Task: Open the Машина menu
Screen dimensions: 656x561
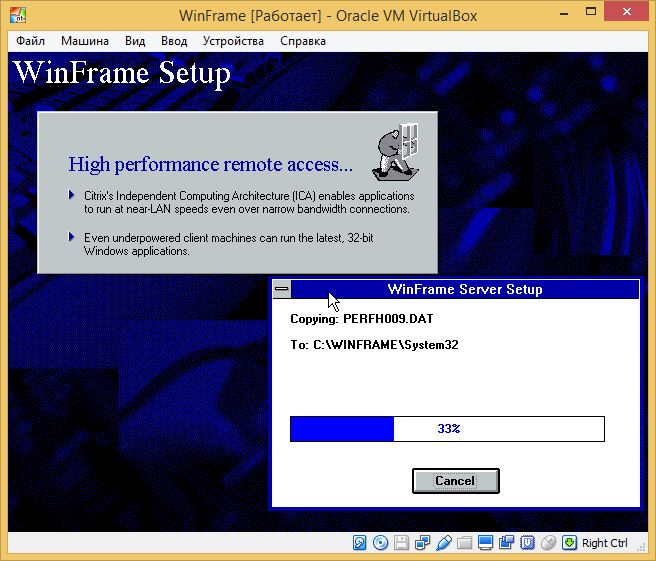Action: click(85, 41)
